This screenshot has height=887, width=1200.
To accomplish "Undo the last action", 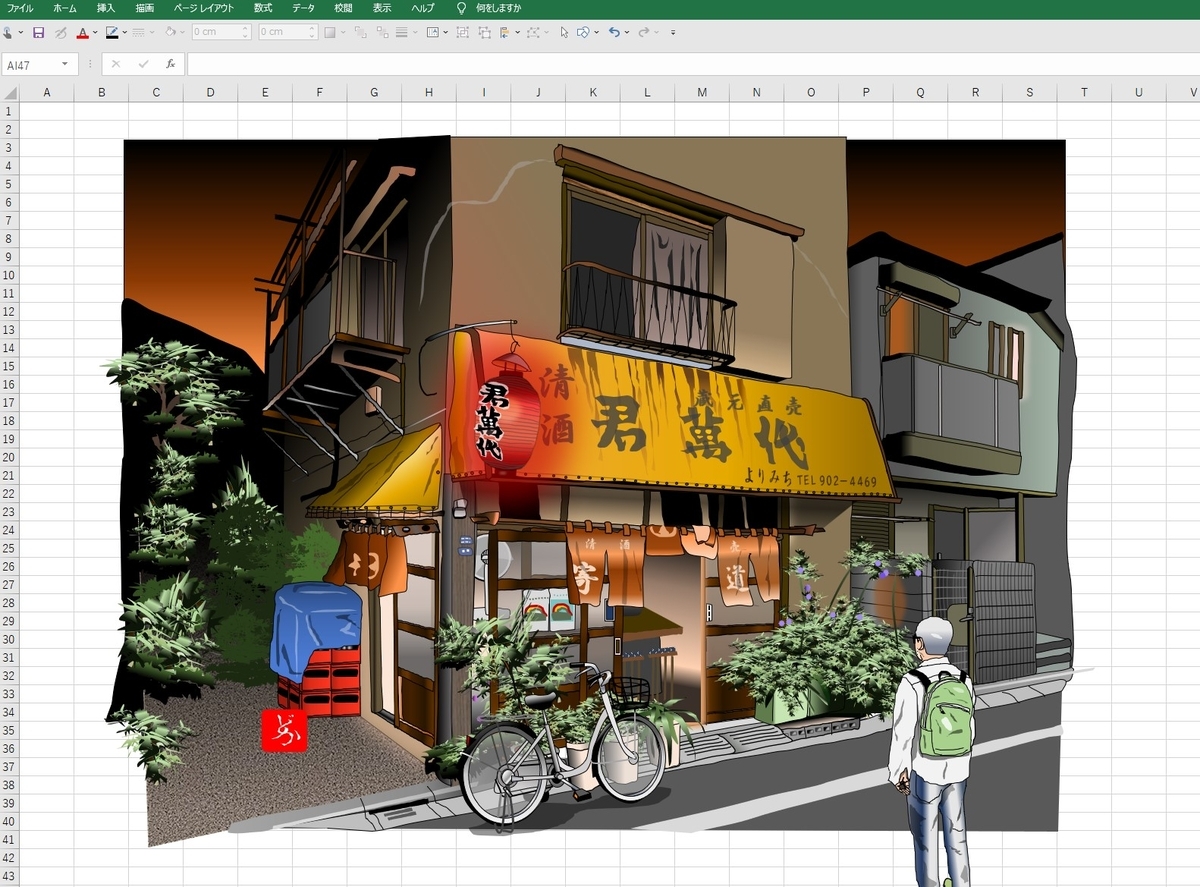I will 613,32.
